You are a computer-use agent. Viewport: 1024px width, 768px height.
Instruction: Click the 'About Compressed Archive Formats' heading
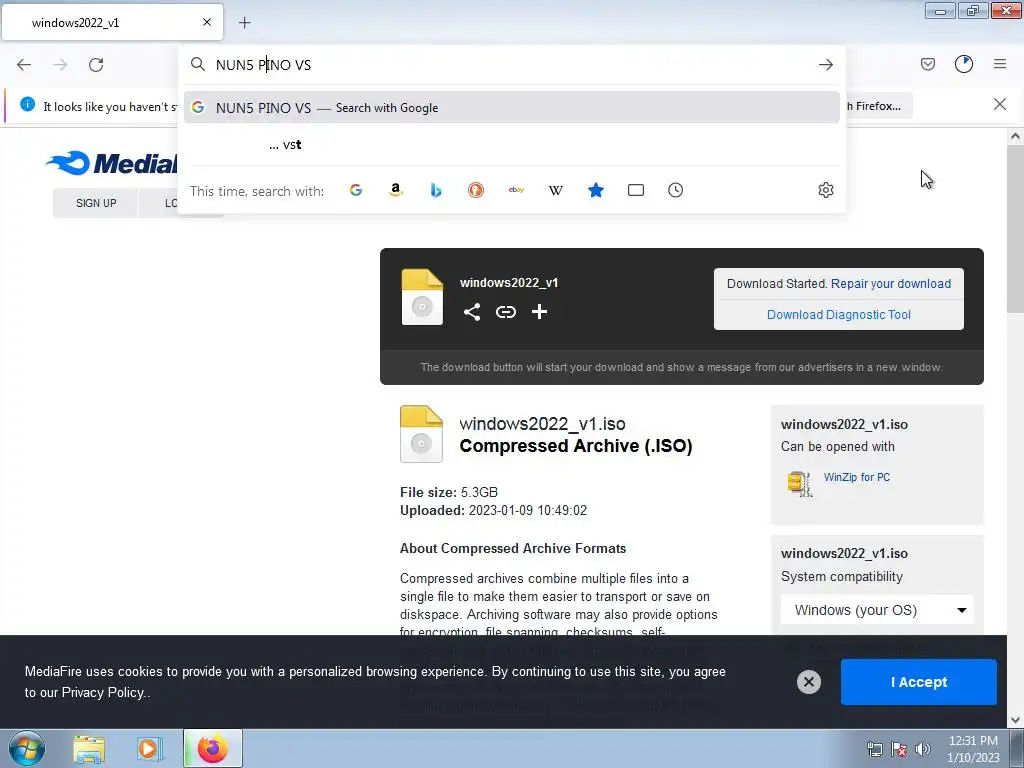(x=513, y=549)
